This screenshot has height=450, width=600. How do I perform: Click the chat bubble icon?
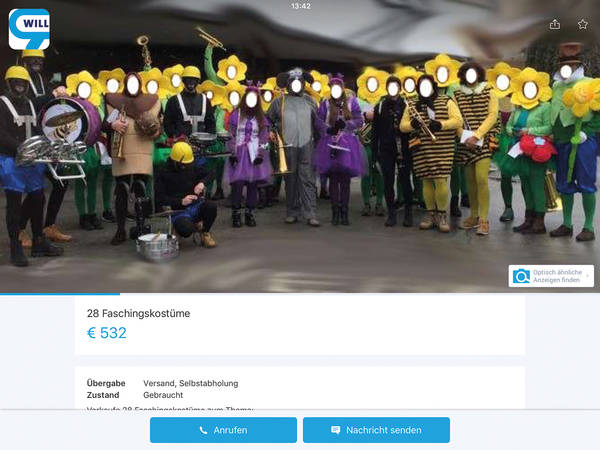pyautogui.click(x=336, y=430)
